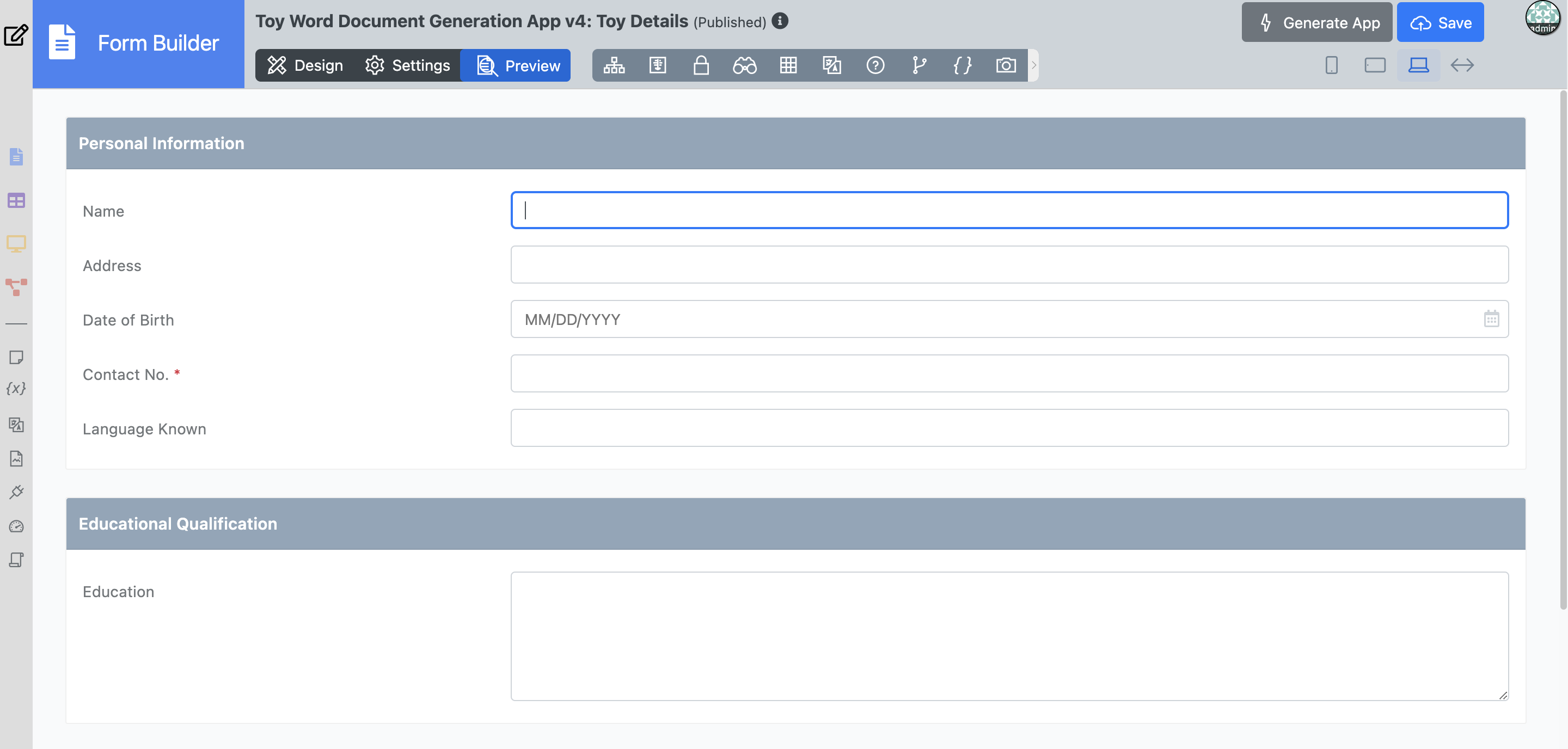Click the sitemap hierarchy toolbar icon
This screenshot has width=1568, height=749.
pyautogui.click(x=614, y=65)
